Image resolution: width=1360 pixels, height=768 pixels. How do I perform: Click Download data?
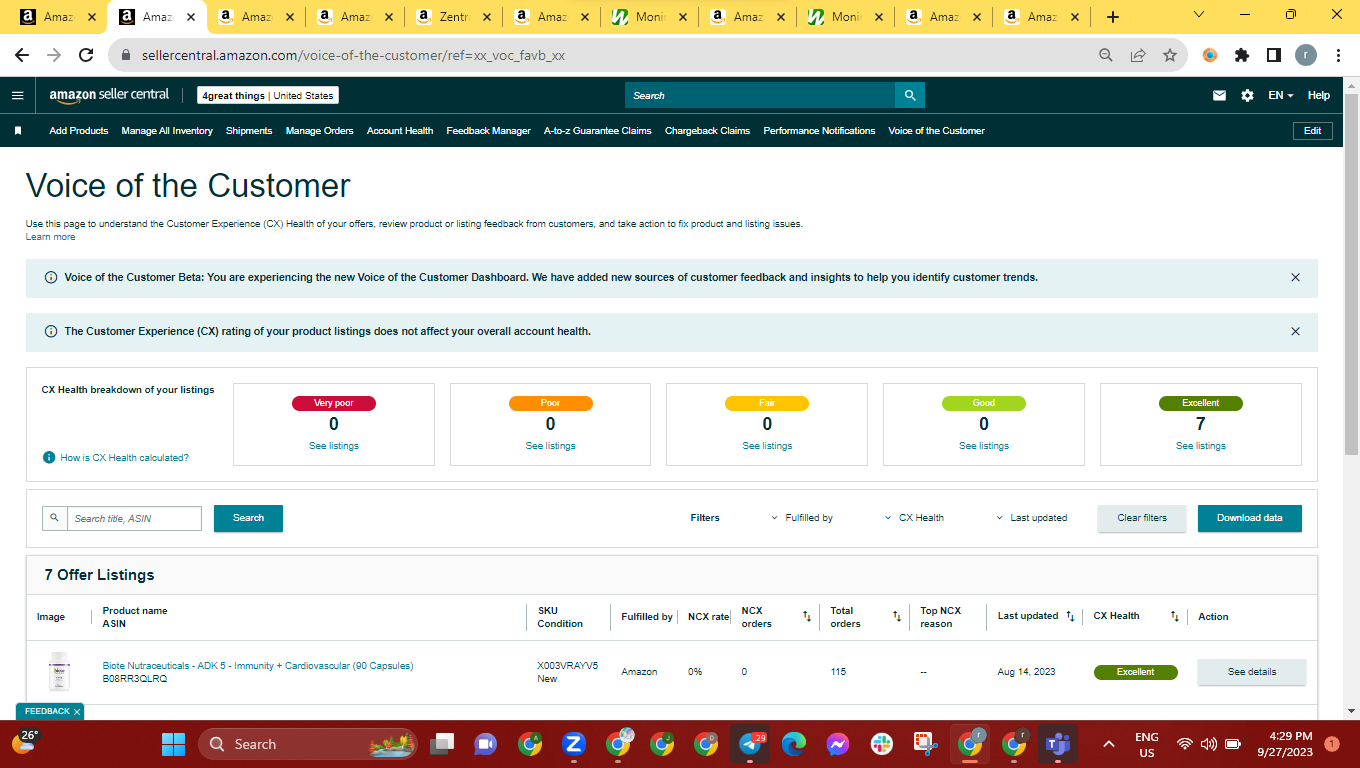[1250, 518]
